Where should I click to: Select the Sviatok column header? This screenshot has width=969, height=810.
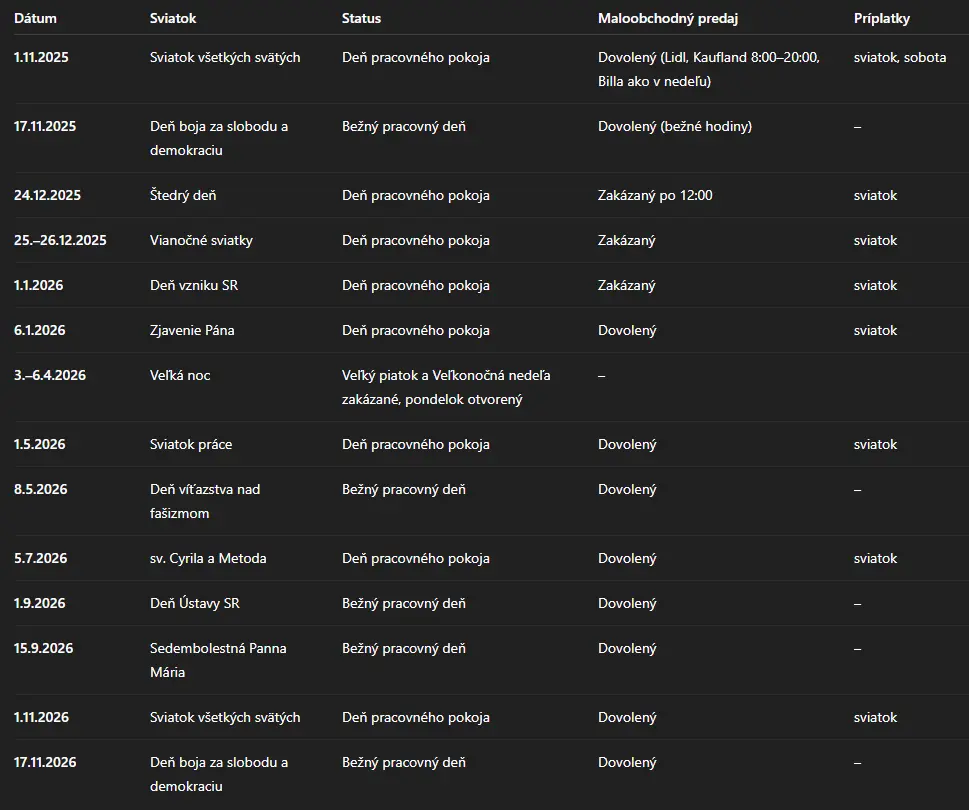173,18
